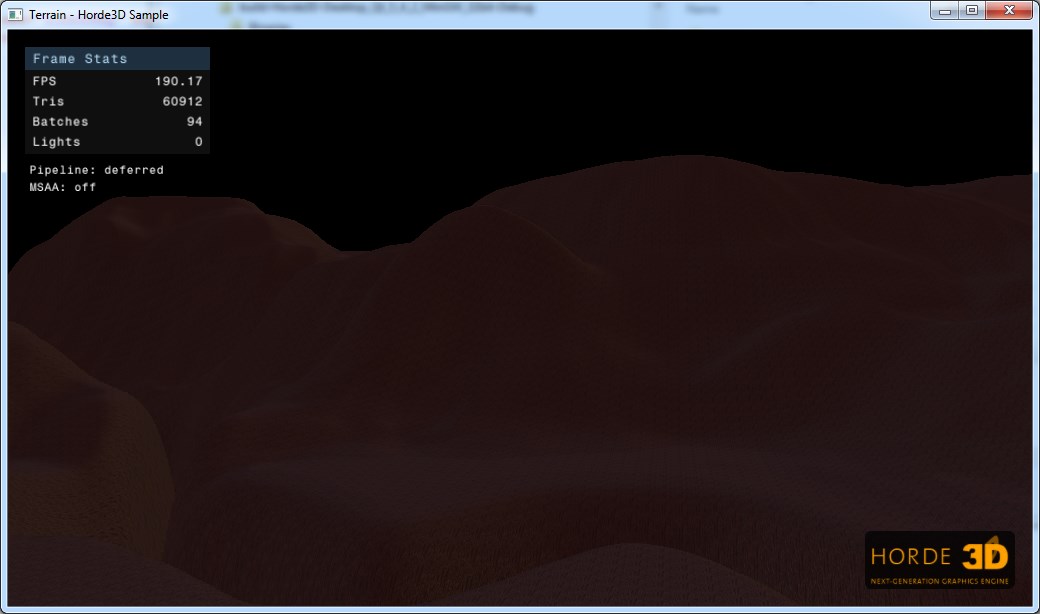Minimize the Terrain Horde3D Sample window
Viewport: 1040px width, 614px height.
coord(945,11)
